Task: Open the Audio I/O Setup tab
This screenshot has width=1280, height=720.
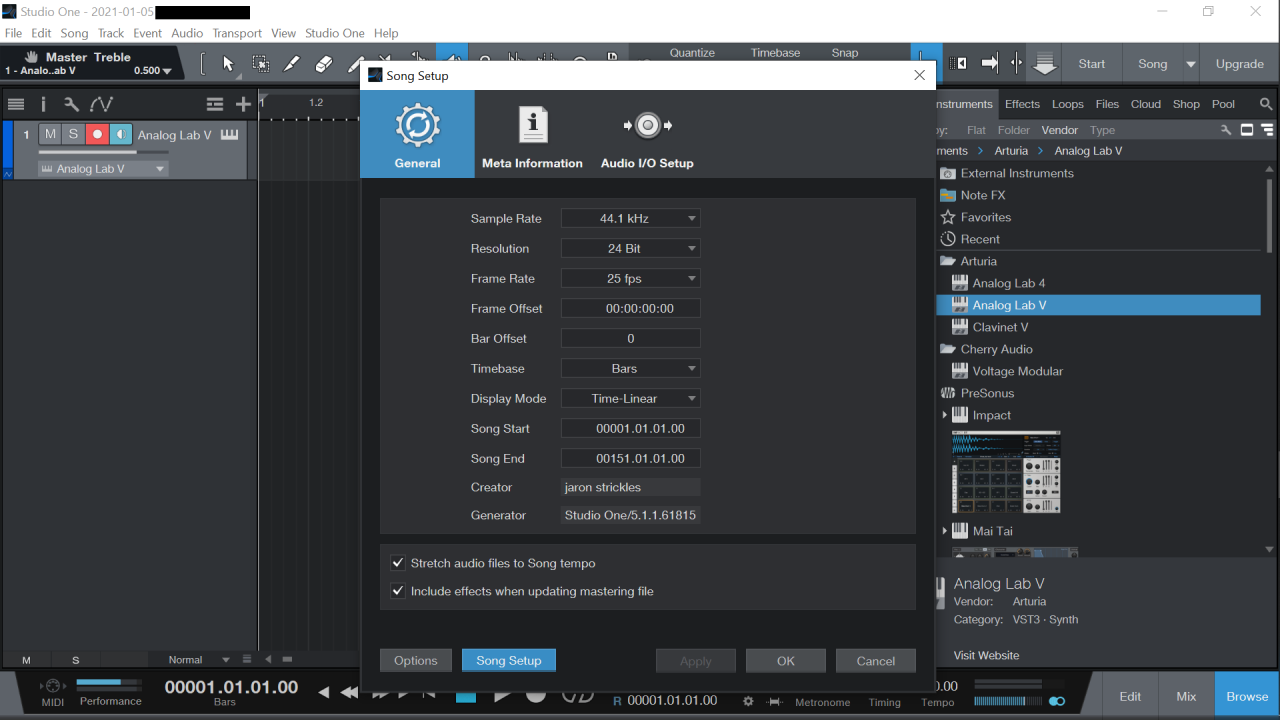Action: pos(647,134)
